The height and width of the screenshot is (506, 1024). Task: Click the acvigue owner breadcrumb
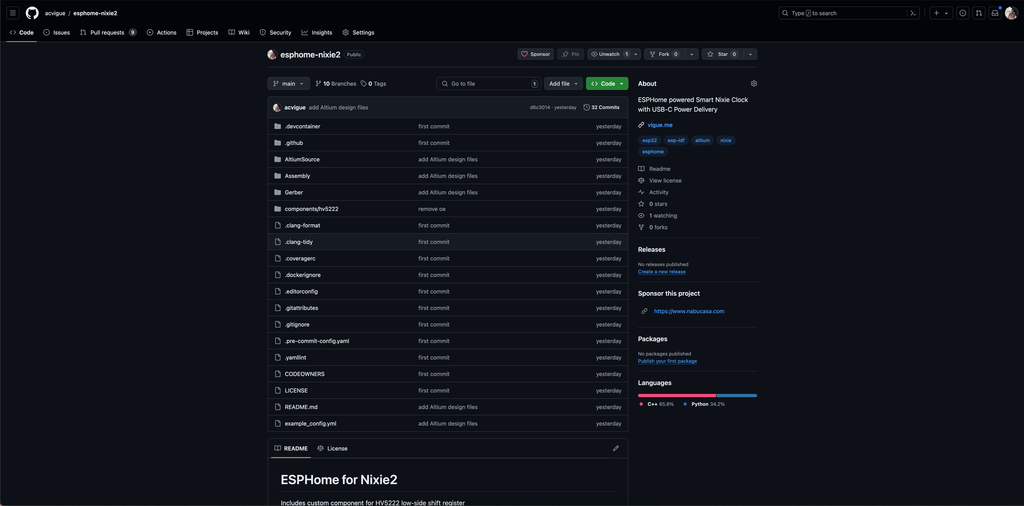[54, 13]
